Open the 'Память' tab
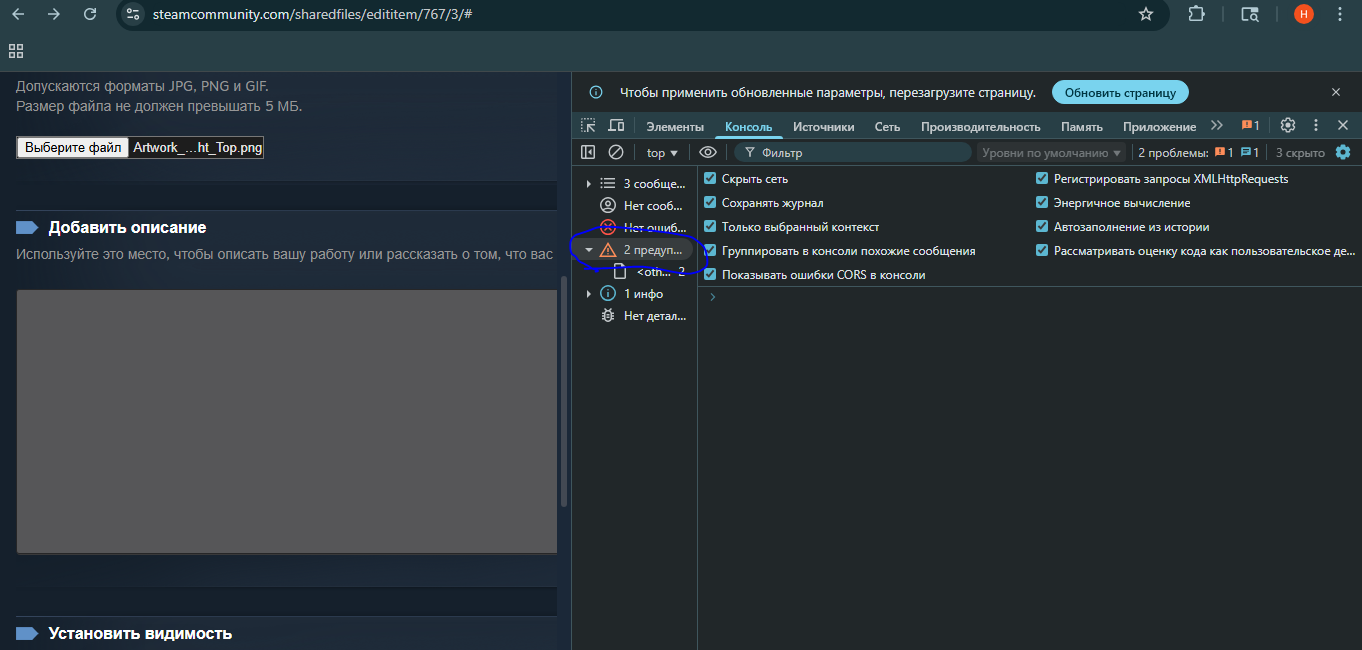The height and width of the screenshot is (650, 1362). pos(1082,127)
